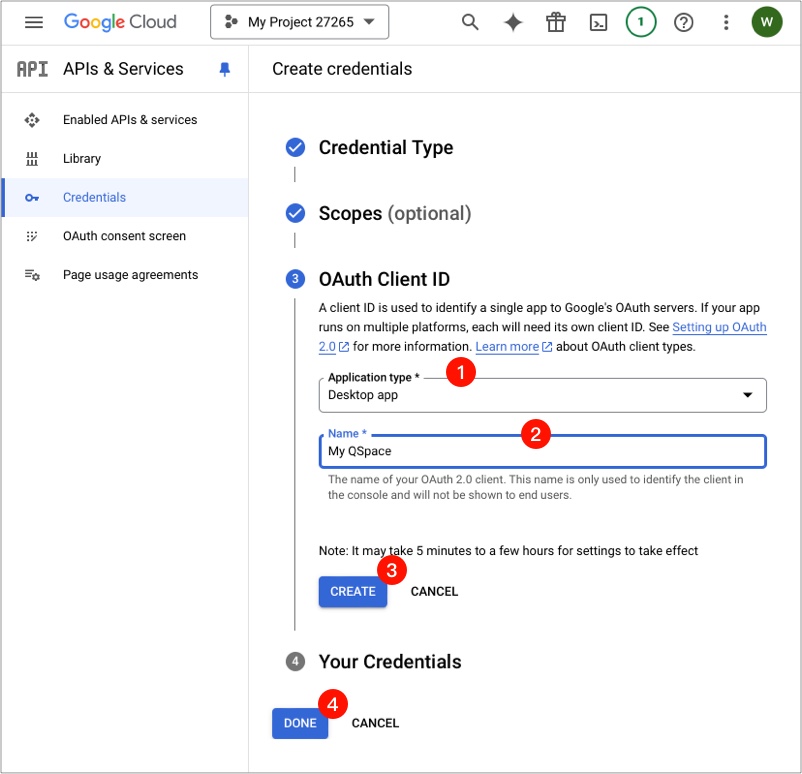Open Gemini AI sparkle assistant
802x774 pixels.
(513, 22)
